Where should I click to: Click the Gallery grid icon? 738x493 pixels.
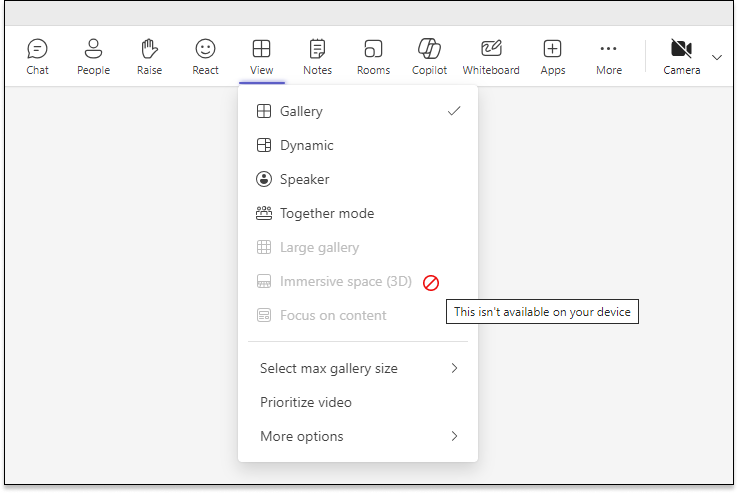click(x=264, y=111)
